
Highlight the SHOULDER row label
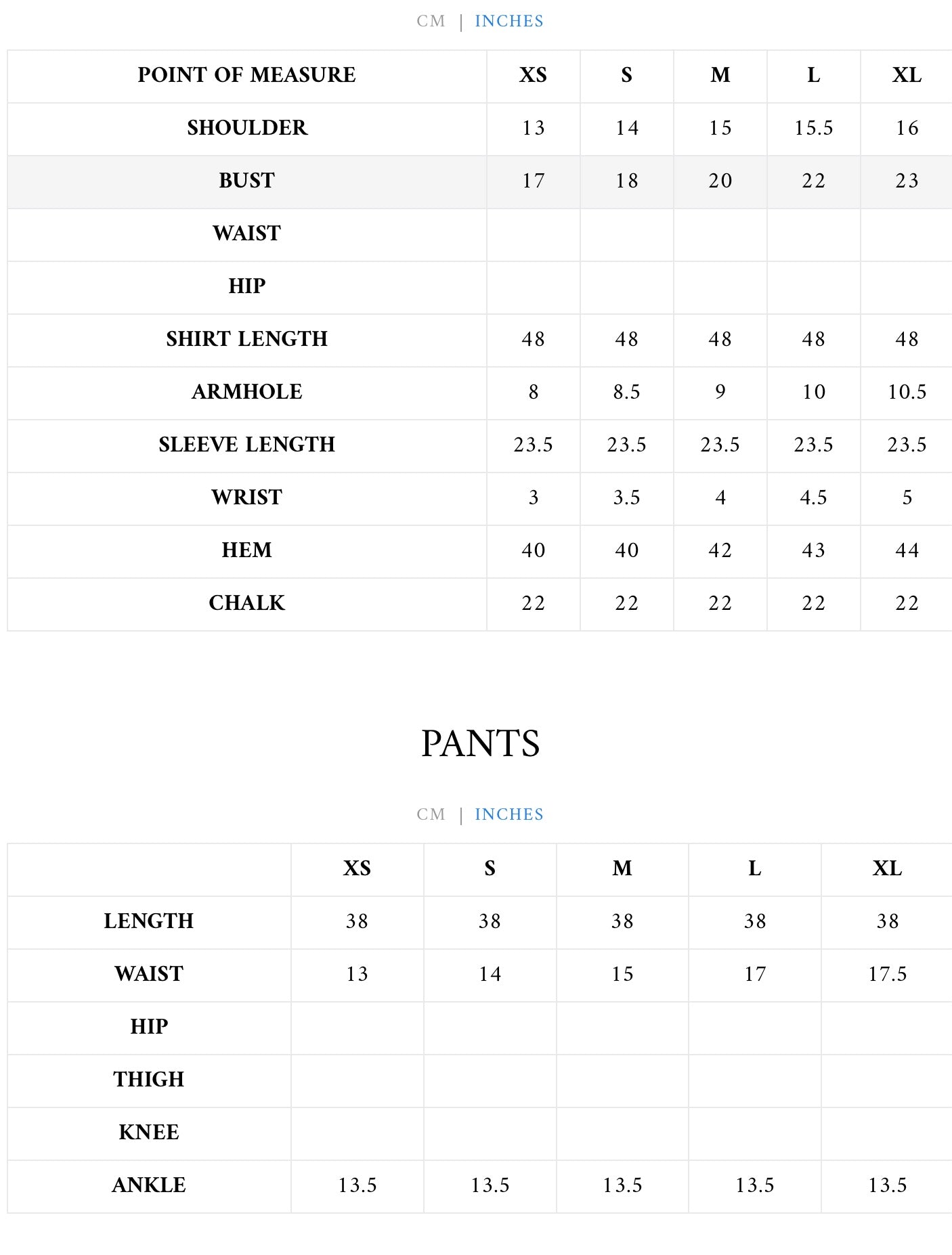tap(246, 128)
